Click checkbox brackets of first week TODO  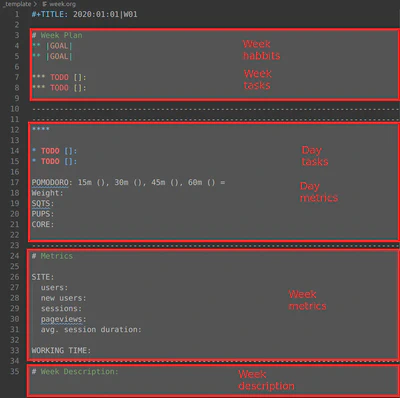tap(78, 77)
